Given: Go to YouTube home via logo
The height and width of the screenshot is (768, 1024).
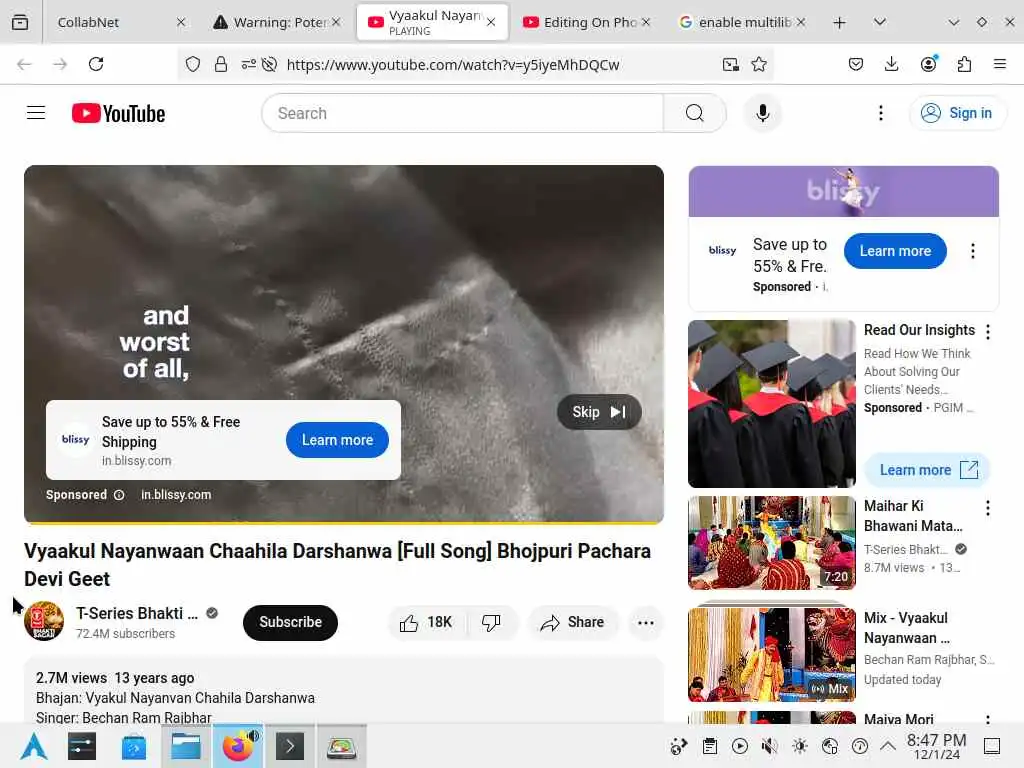Looking at the screenshot, I should click(118, 113).
